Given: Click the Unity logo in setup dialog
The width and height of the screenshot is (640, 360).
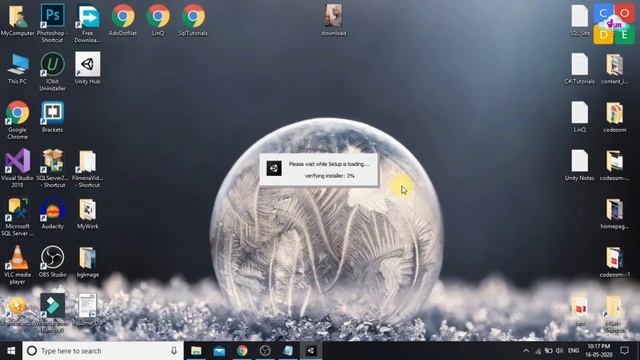Looking at the screenshot, I should pyautogui.click(x=274, y=168).
